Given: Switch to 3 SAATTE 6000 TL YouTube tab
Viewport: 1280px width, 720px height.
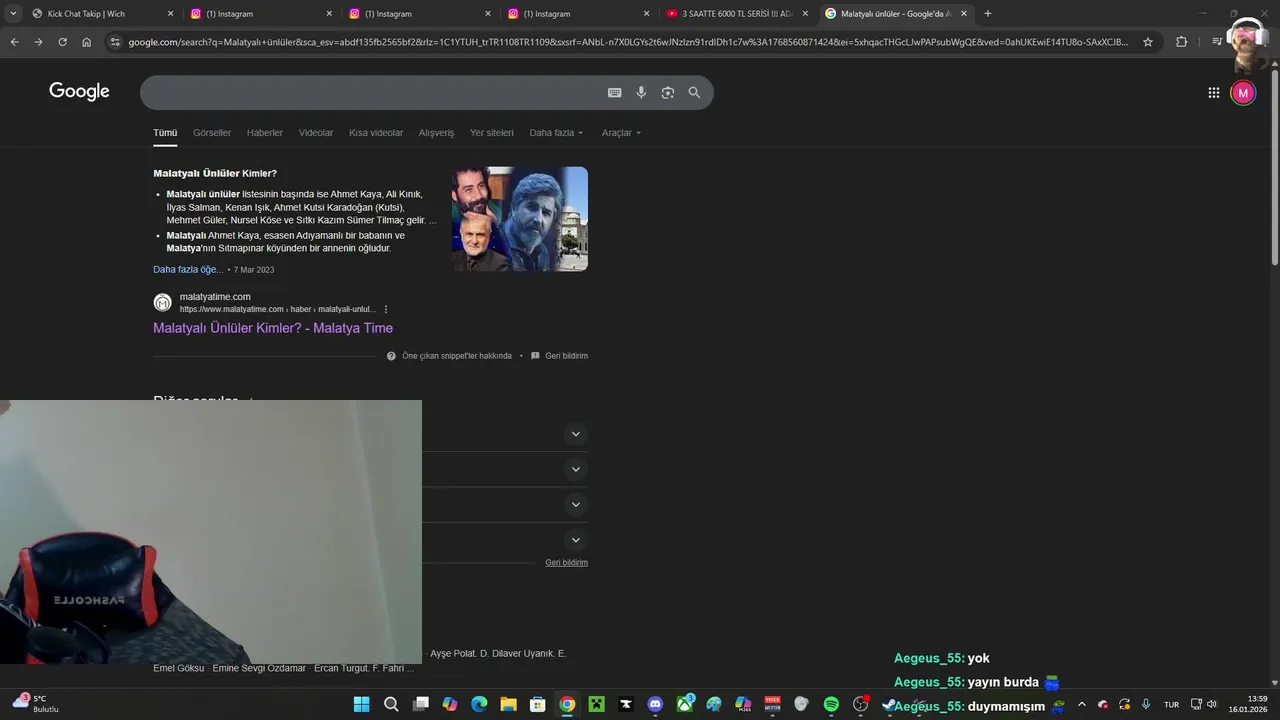Looking at the screenshot, I should tap(735, 14).
